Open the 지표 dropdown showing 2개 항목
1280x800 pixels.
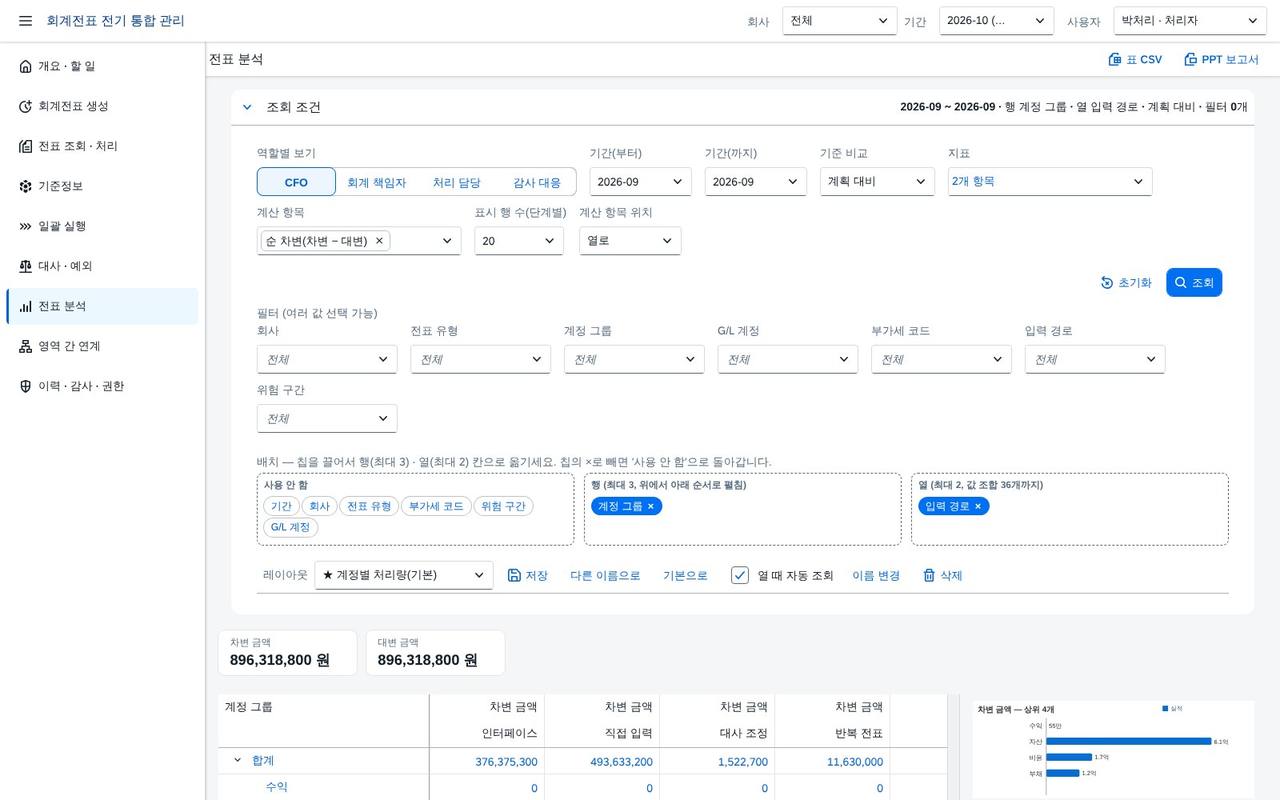pyautogui.click(x=1050, y=181)
